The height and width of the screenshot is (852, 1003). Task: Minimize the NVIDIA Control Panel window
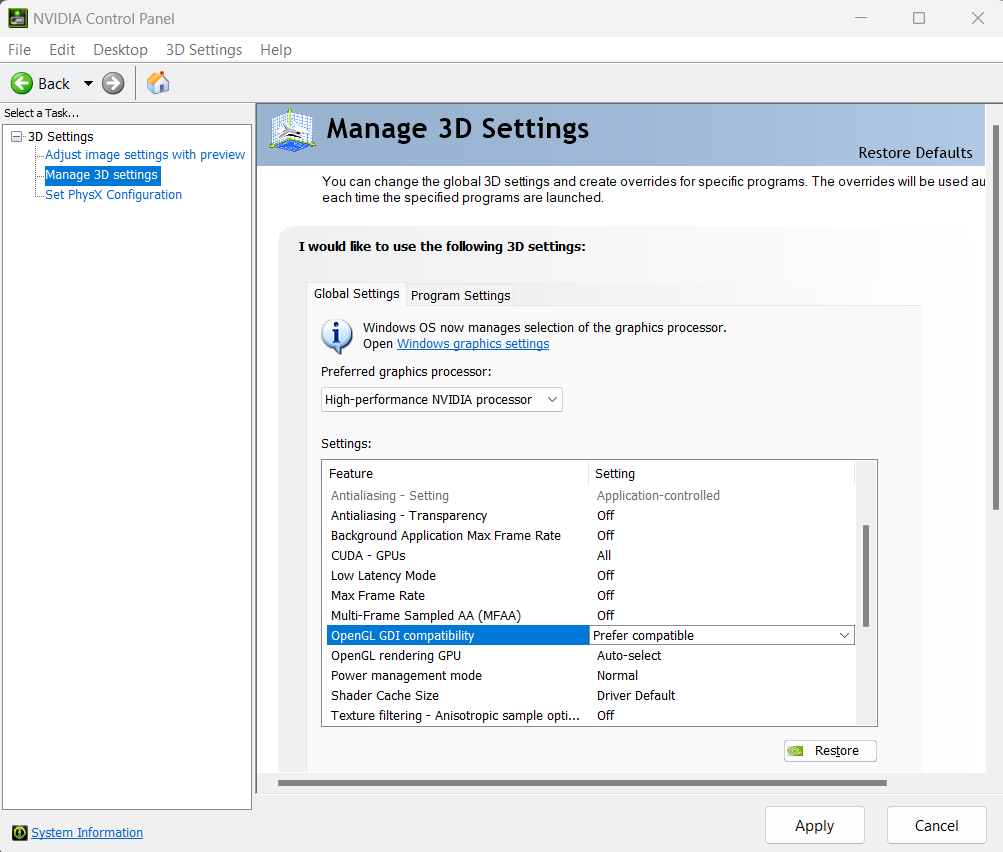[861, 18]
